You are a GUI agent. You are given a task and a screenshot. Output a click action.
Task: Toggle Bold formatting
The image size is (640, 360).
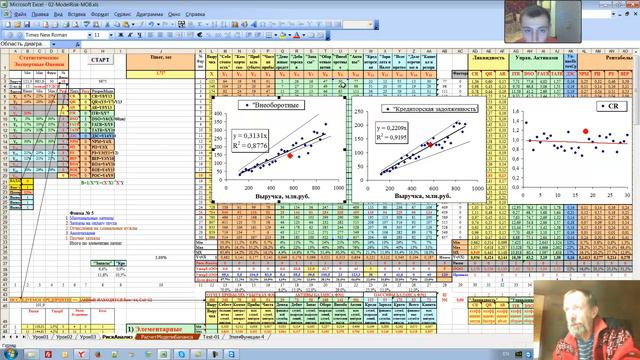pos(120,35)
